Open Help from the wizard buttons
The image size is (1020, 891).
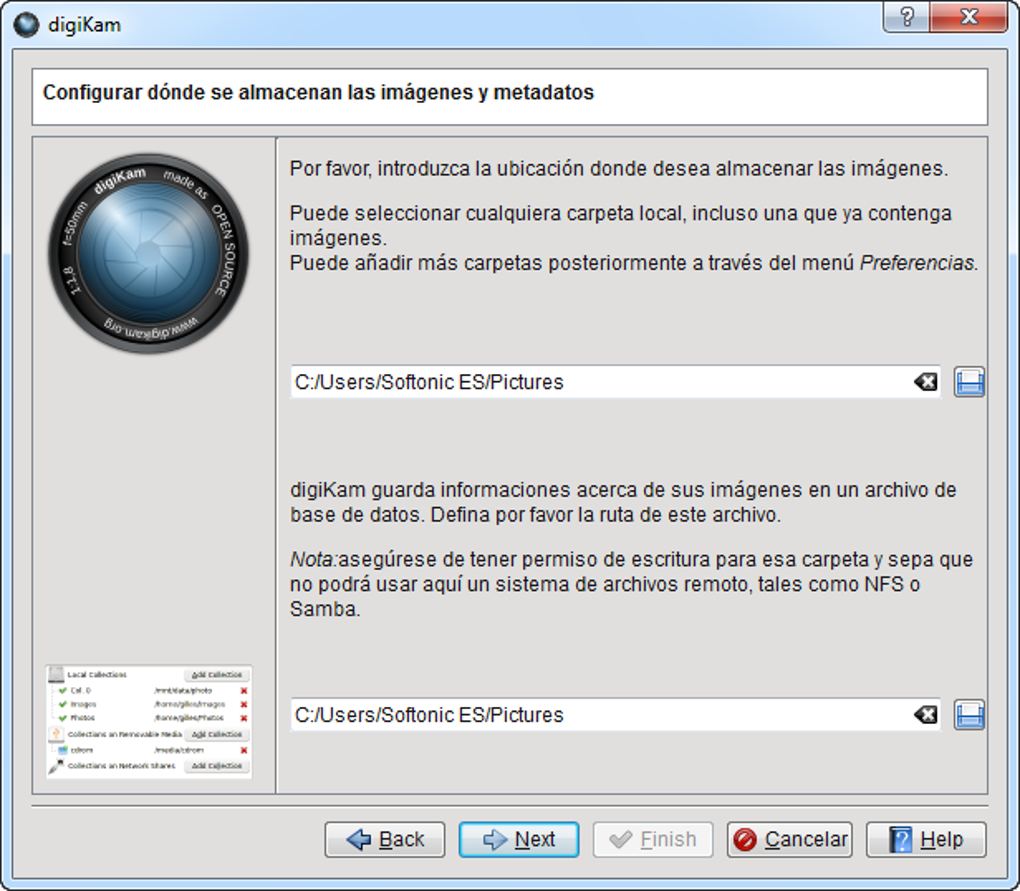pos(926,840)
